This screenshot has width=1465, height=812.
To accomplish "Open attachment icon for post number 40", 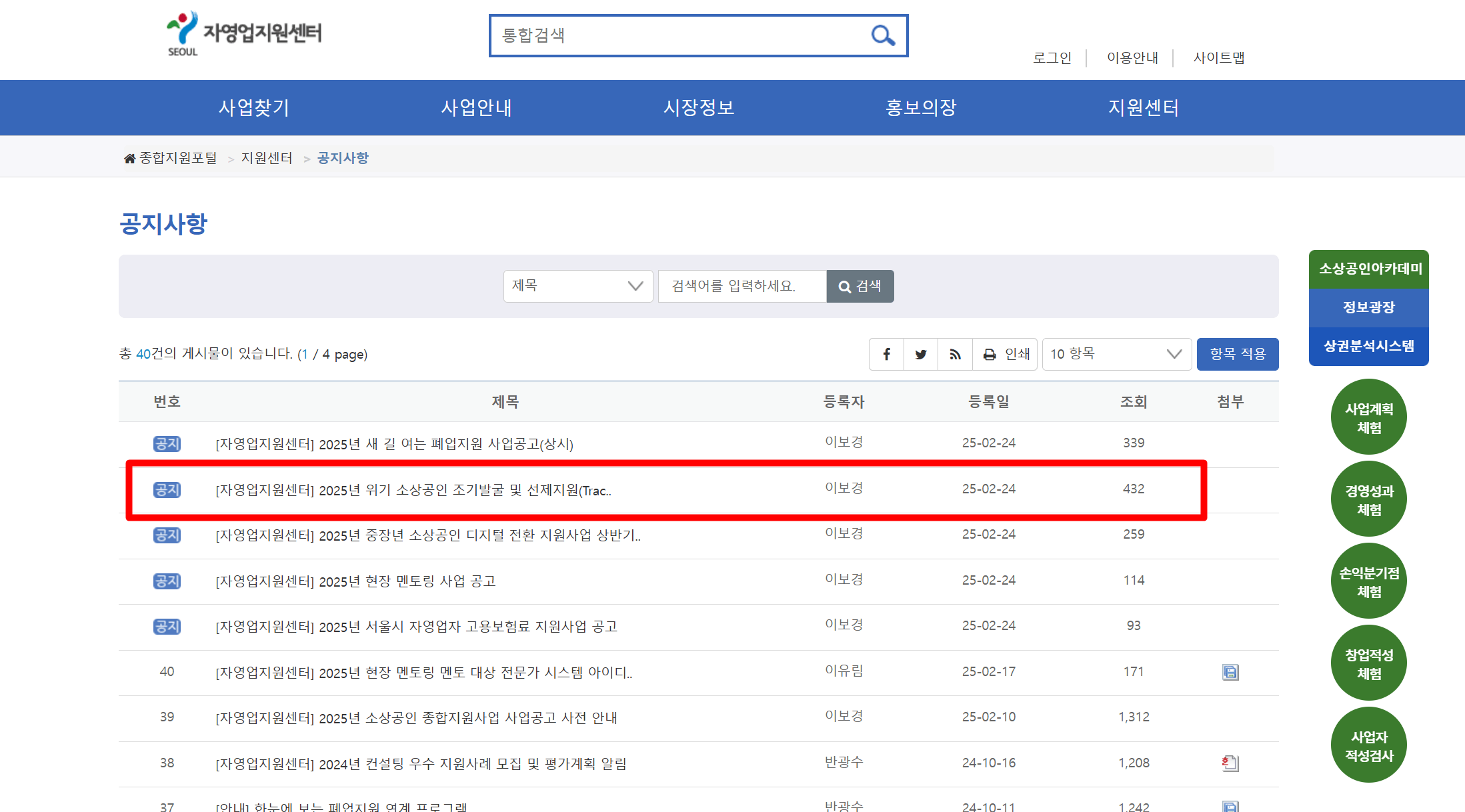I will pyautogui.click(x=1230, y=672).
